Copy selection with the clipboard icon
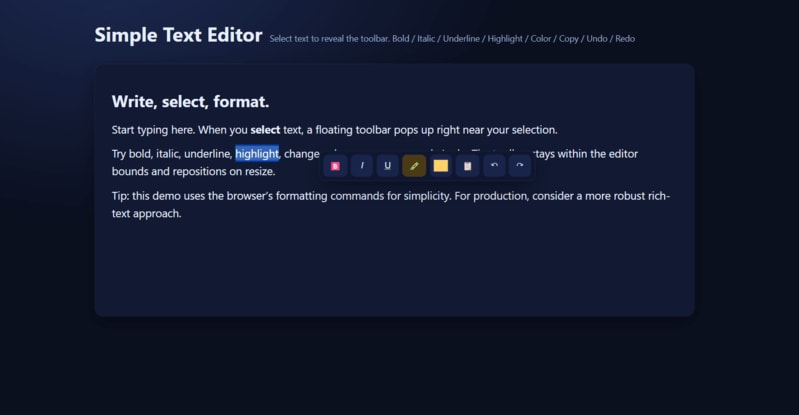 tap(467, 166)
